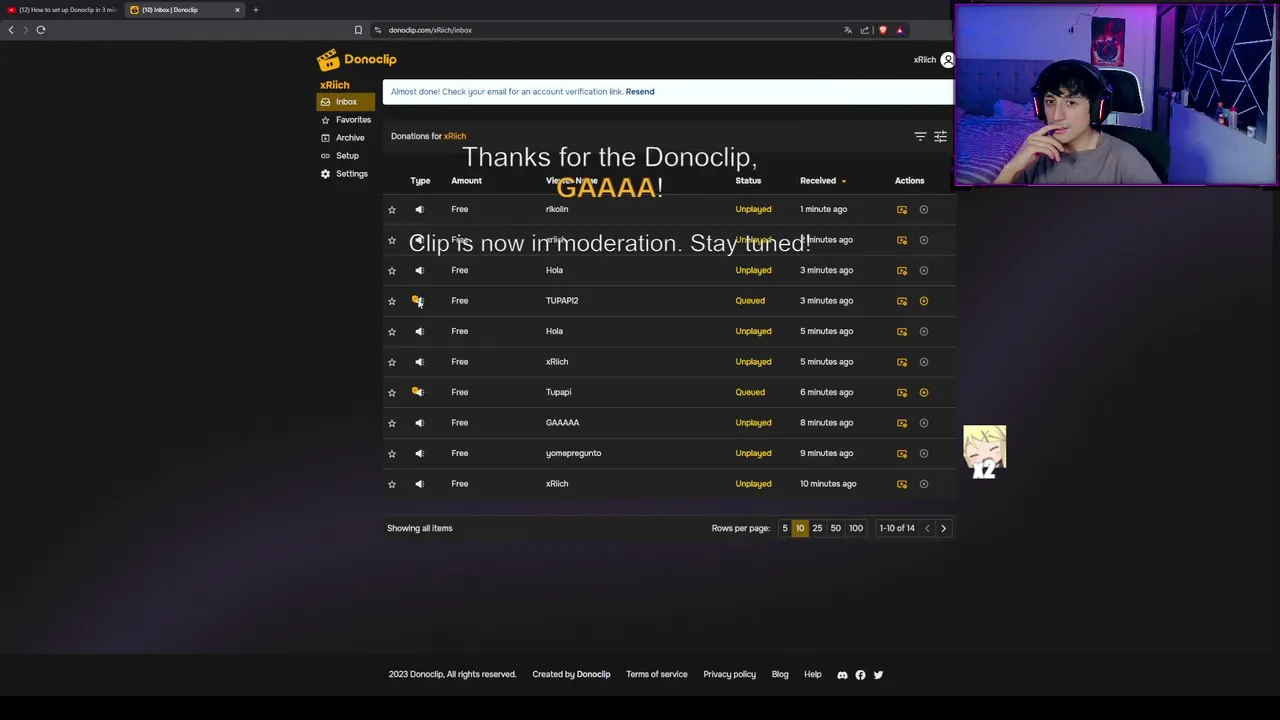Click the Brave shields icon in the address bar
This screenshot has width=1280, height=720.
[x=882, y=30]
